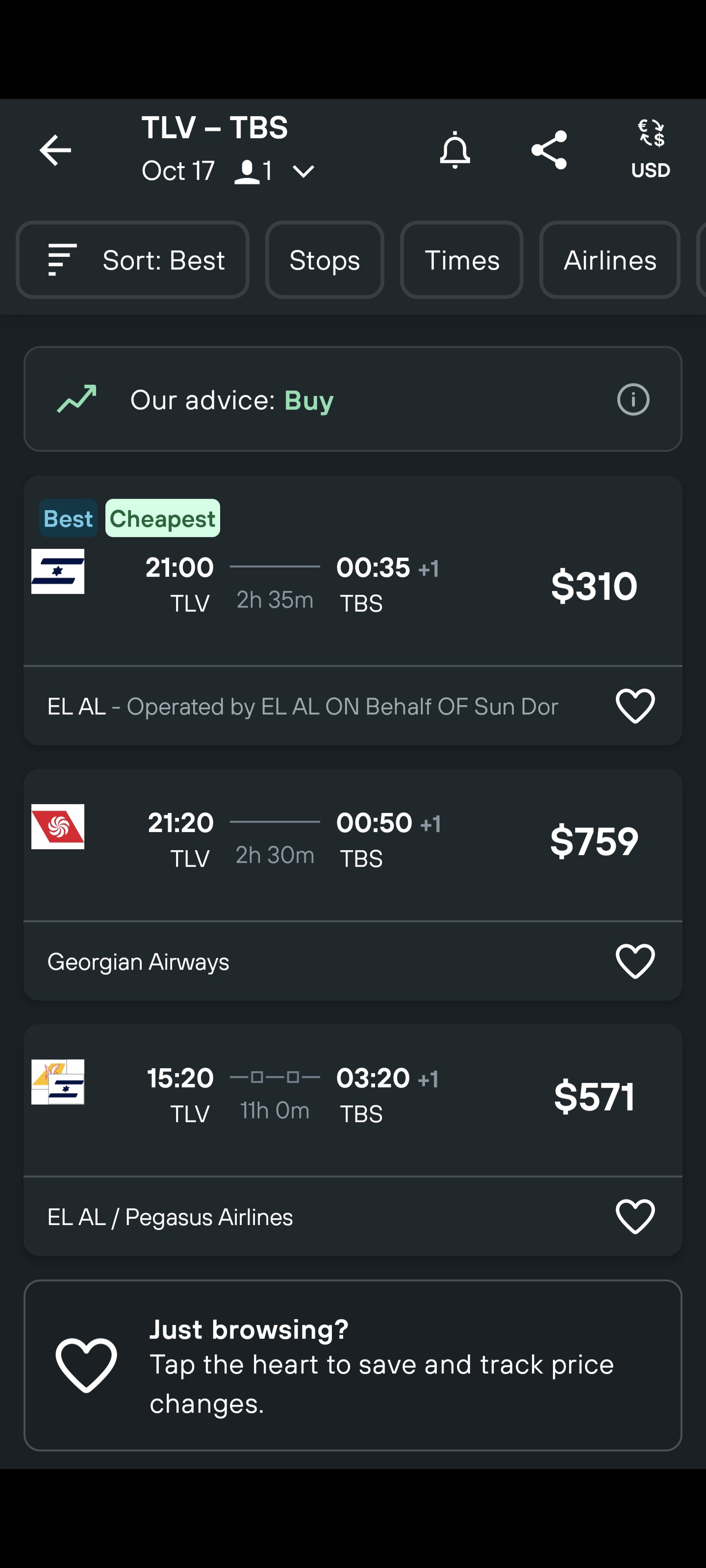The height and width of the screenshot is (1568, 706).
Task: Tap the EL AL airline logo
Action: 58,571
